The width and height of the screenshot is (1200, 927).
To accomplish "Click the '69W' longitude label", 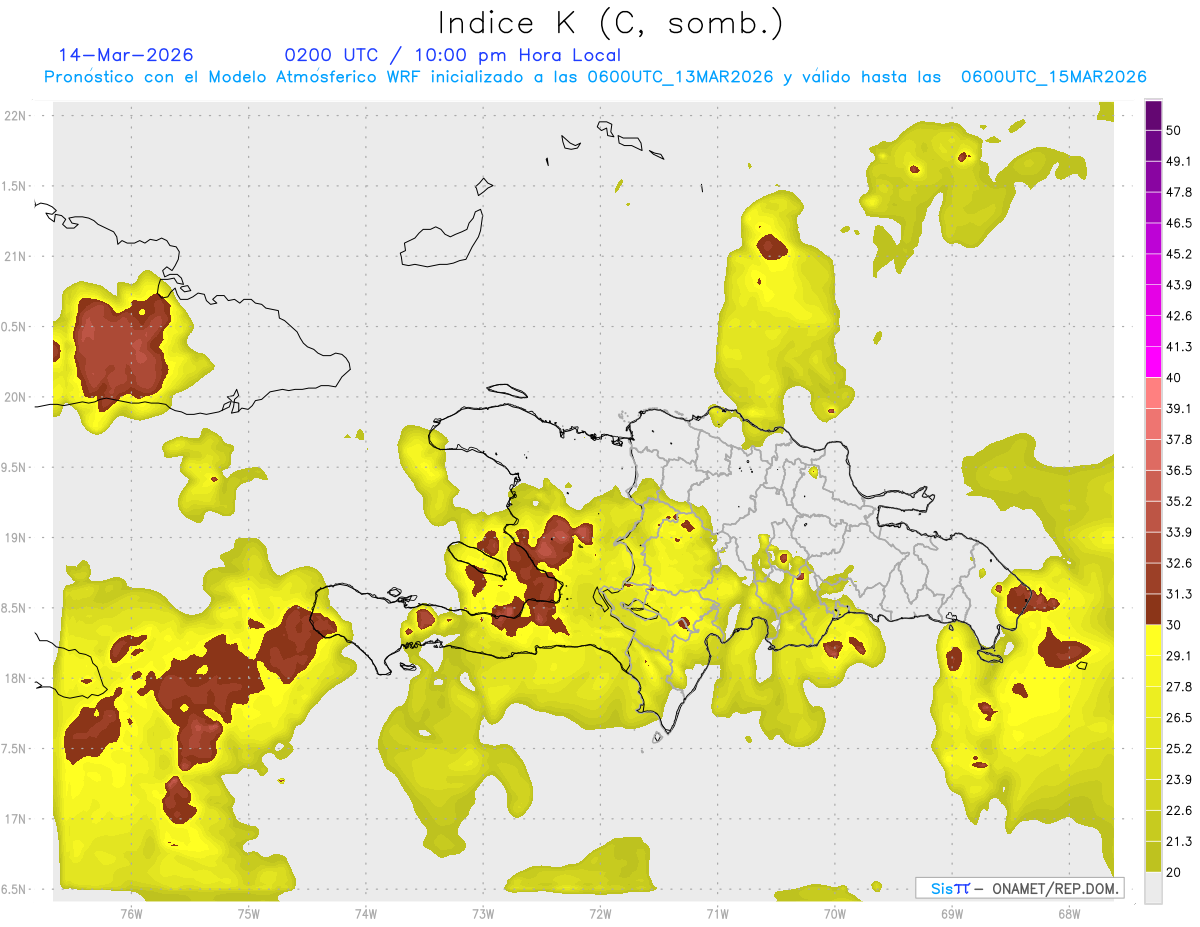I will coord(951,914).
